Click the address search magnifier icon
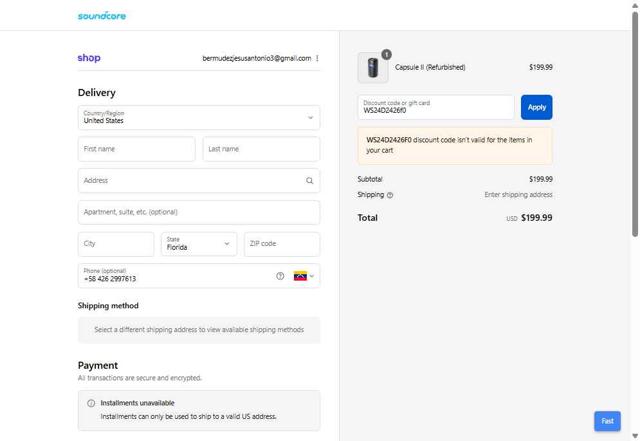Screen dimensions: 640x441 click(310, 180)
